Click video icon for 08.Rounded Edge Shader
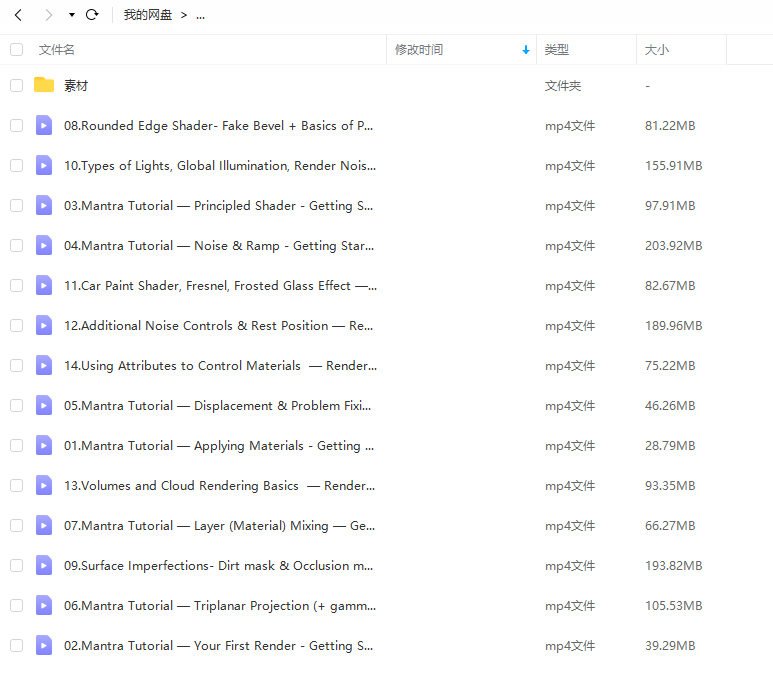 (44, 125)
